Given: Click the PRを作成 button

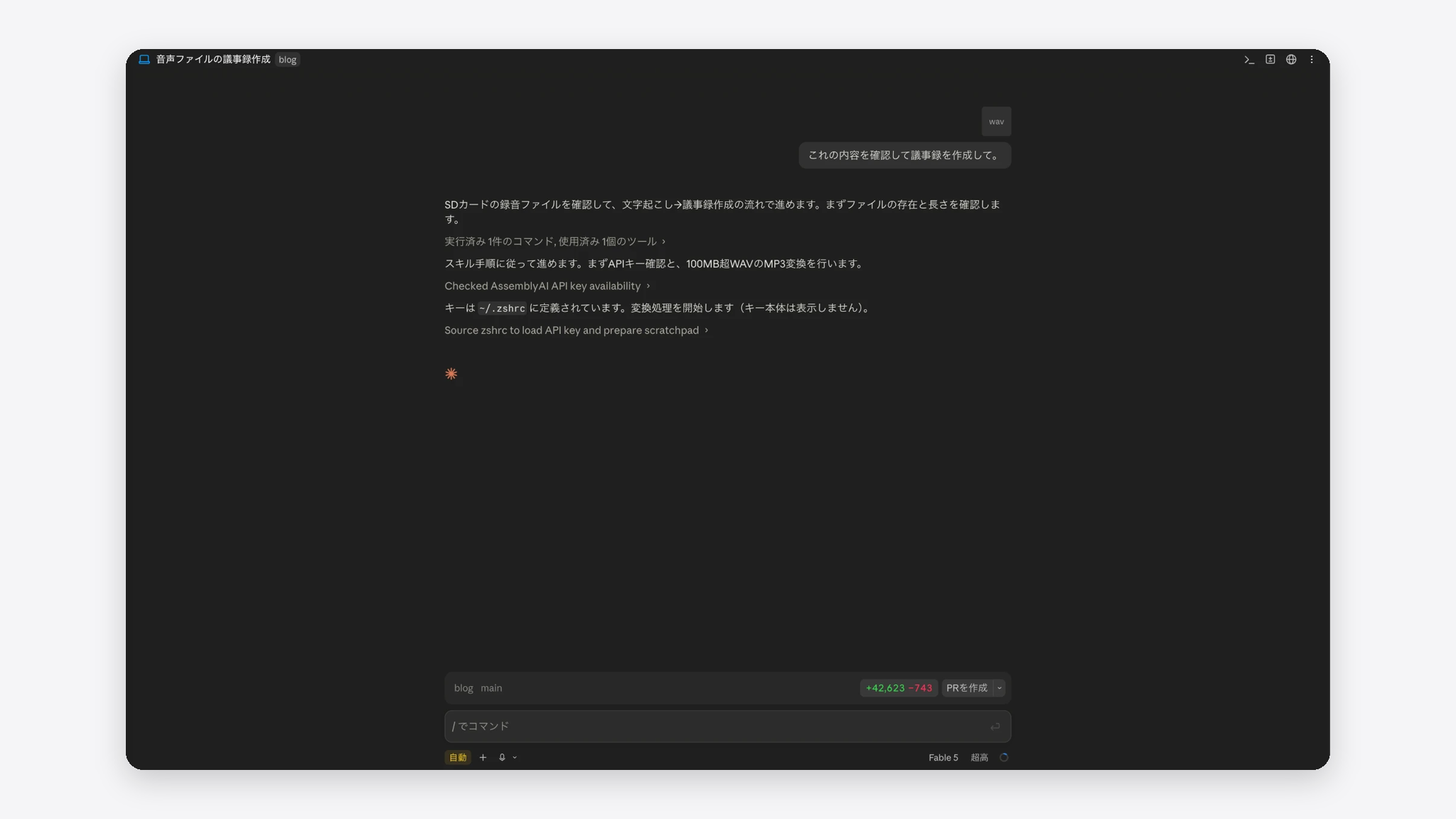Looking at the screenshot, I should (x=967, y=688).
